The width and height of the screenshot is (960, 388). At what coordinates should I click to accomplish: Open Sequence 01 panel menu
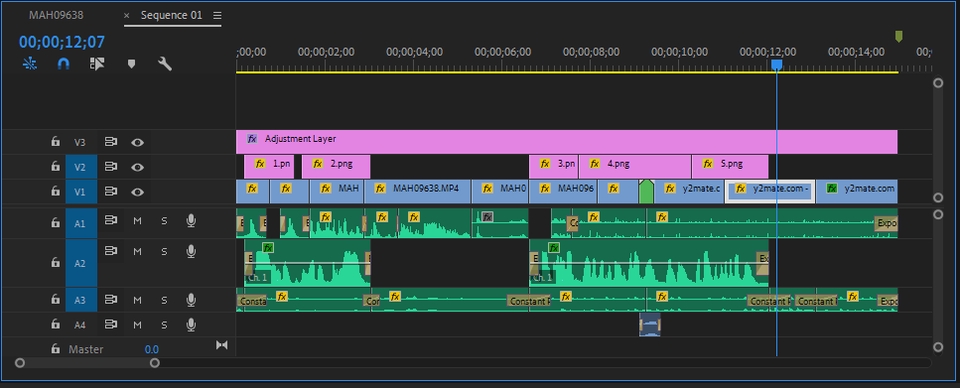[x=217, y=15]
